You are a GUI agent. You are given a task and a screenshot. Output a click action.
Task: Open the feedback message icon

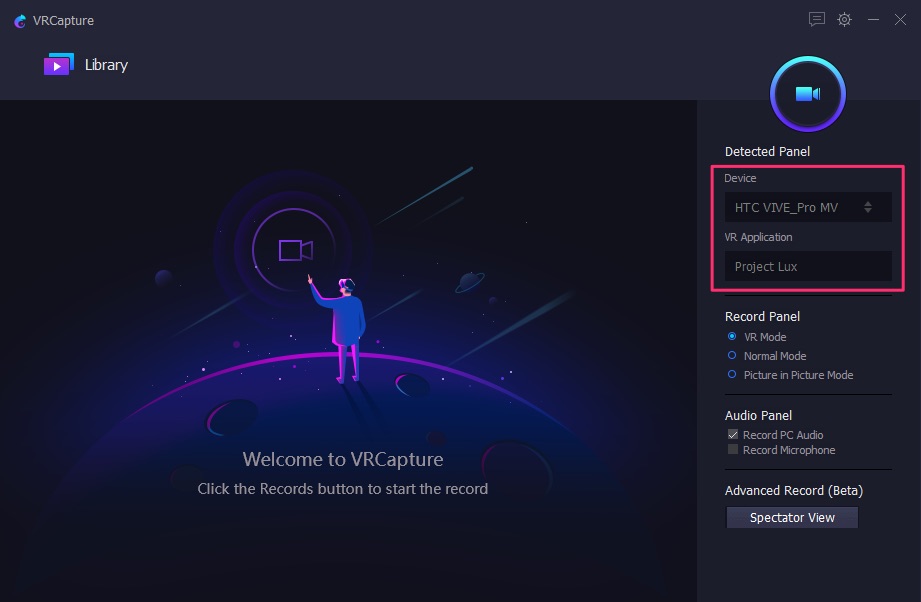[816, 19]
